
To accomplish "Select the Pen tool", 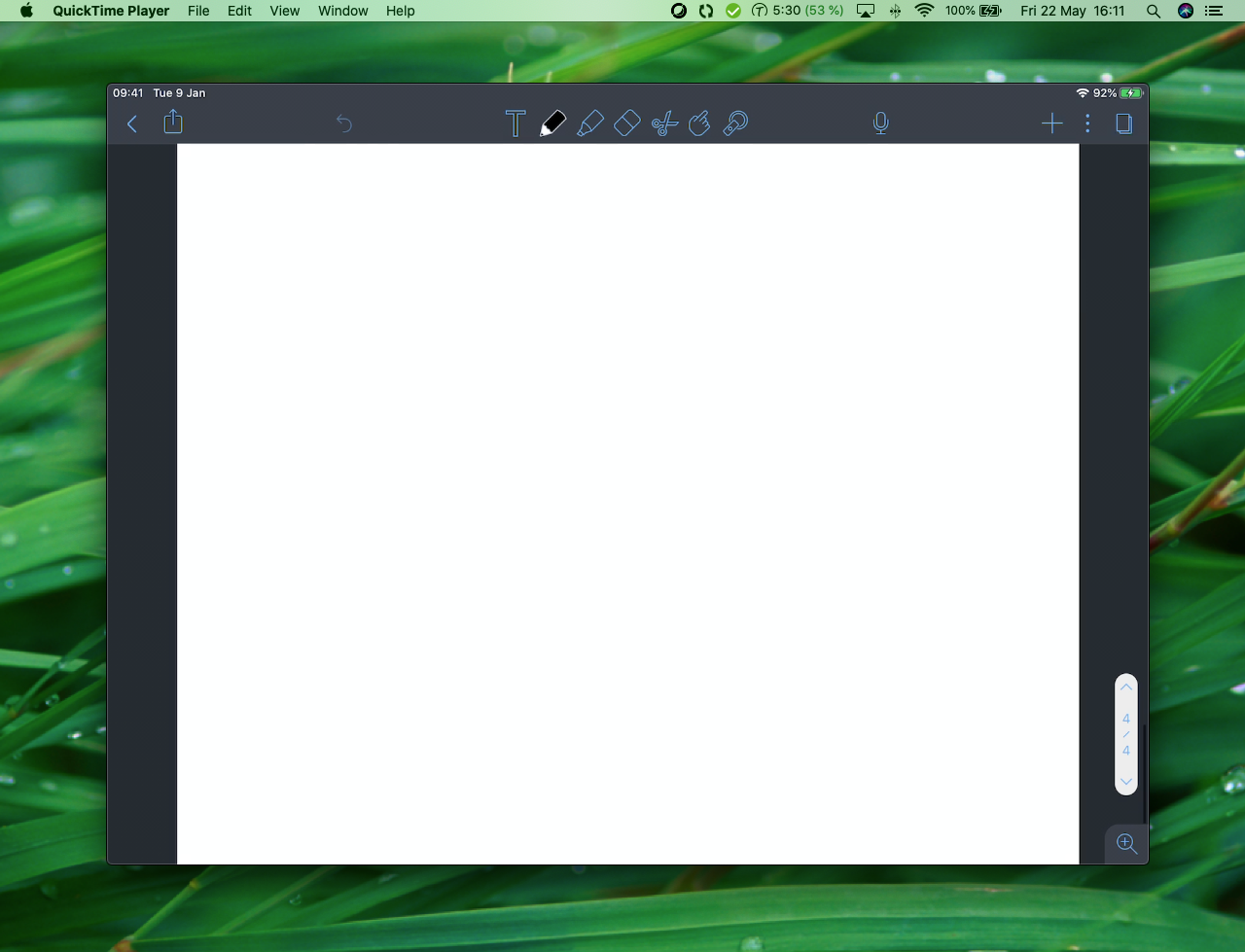I will [x=552, y=123].
